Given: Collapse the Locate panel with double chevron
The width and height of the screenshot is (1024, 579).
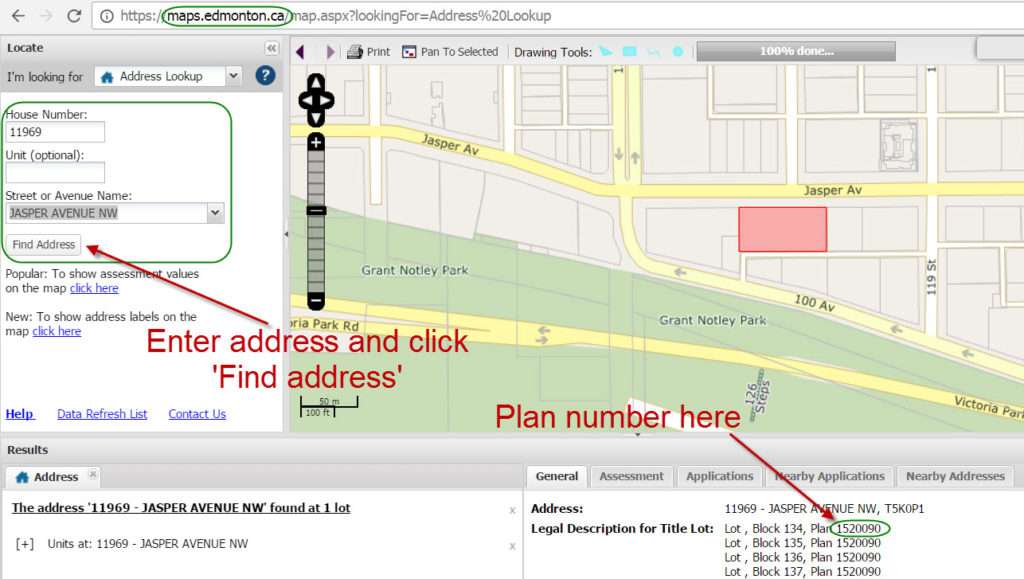Looking at the screenshot, I should click(271, 47).
